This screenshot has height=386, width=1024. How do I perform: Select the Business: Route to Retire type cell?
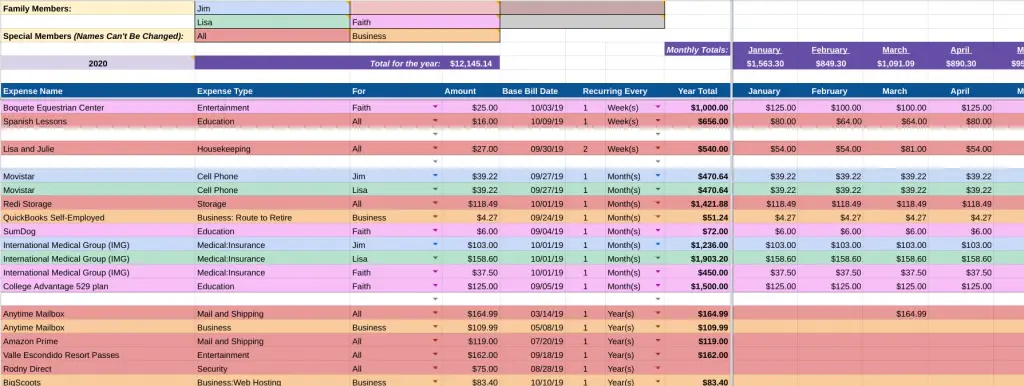(272, 217)
